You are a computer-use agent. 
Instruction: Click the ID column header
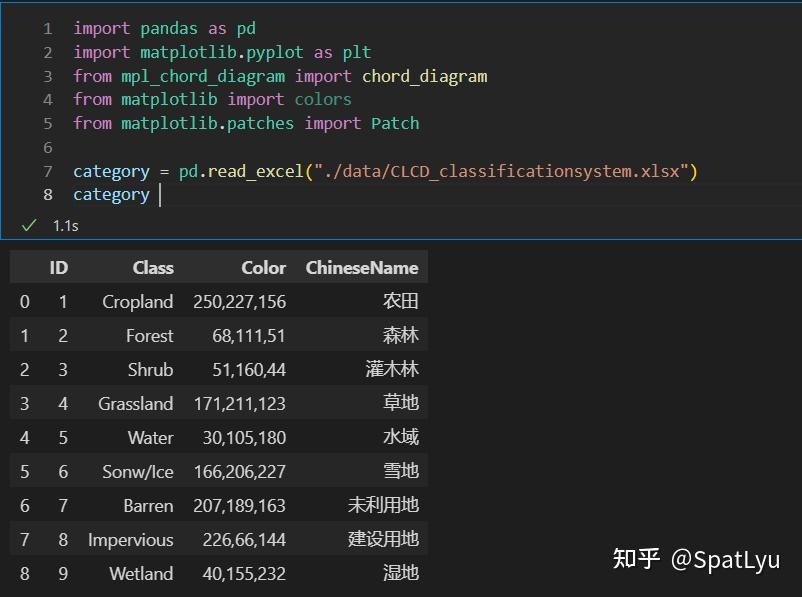coord(58,268)
